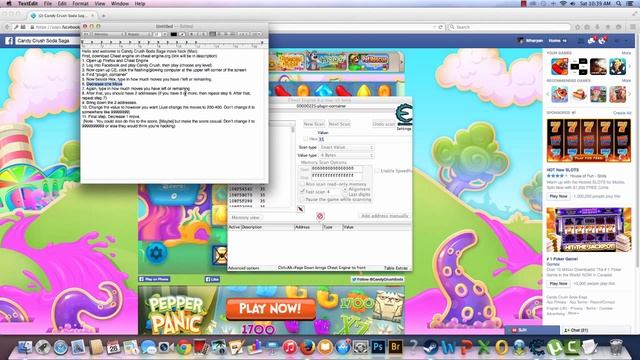640x360 pixels.
Task: Open TextEdit list bullets dropdown
Action: [x=255, y=34]
